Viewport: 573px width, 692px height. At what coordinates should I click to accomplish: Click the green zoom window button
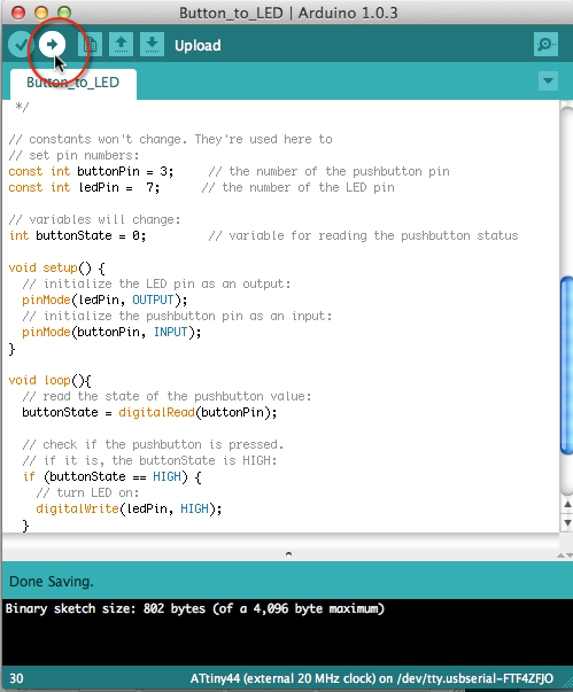(x=64, y=12)
